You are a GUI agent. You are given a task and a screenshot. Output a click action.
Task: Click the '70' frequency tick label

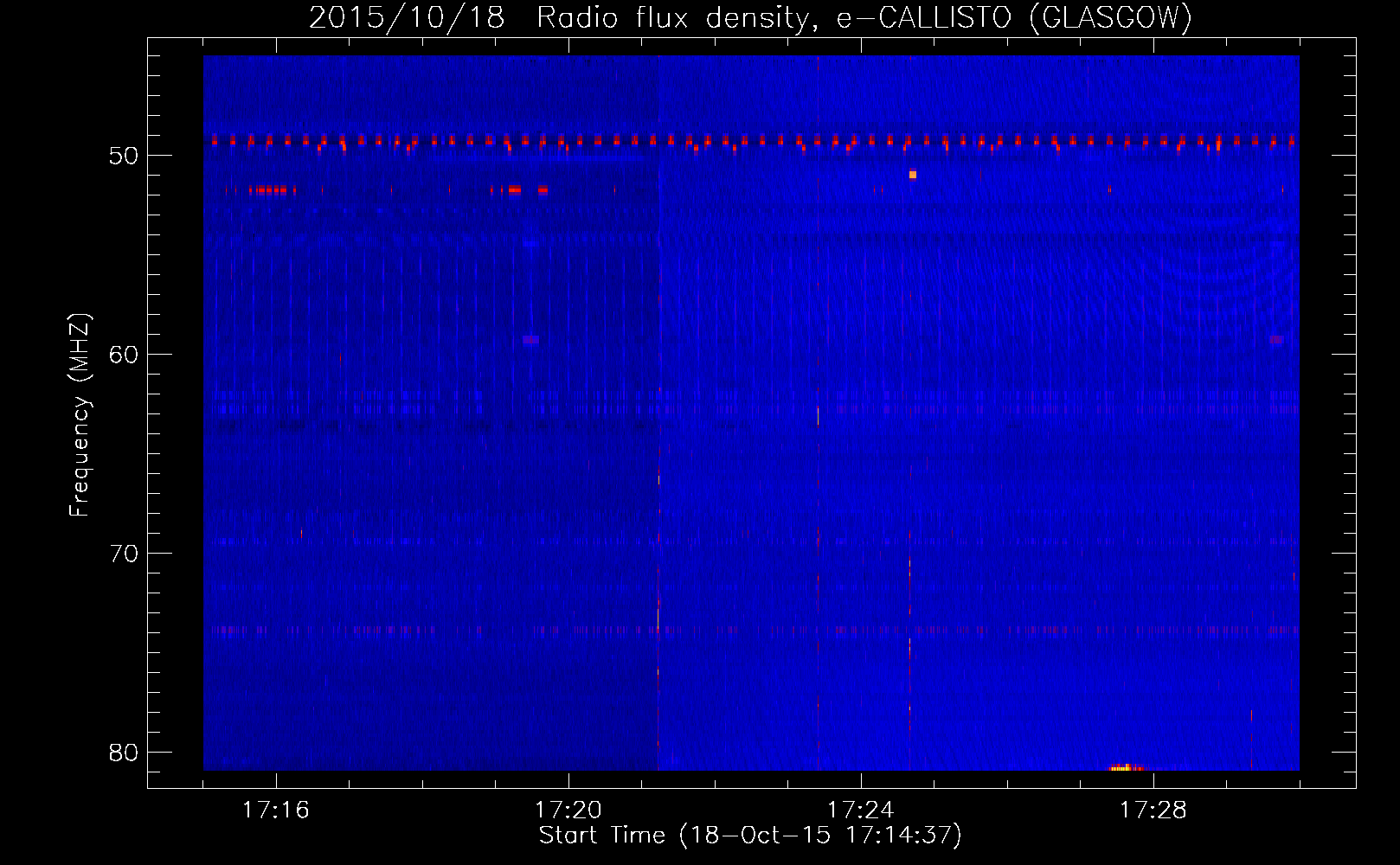coord(124,554)
